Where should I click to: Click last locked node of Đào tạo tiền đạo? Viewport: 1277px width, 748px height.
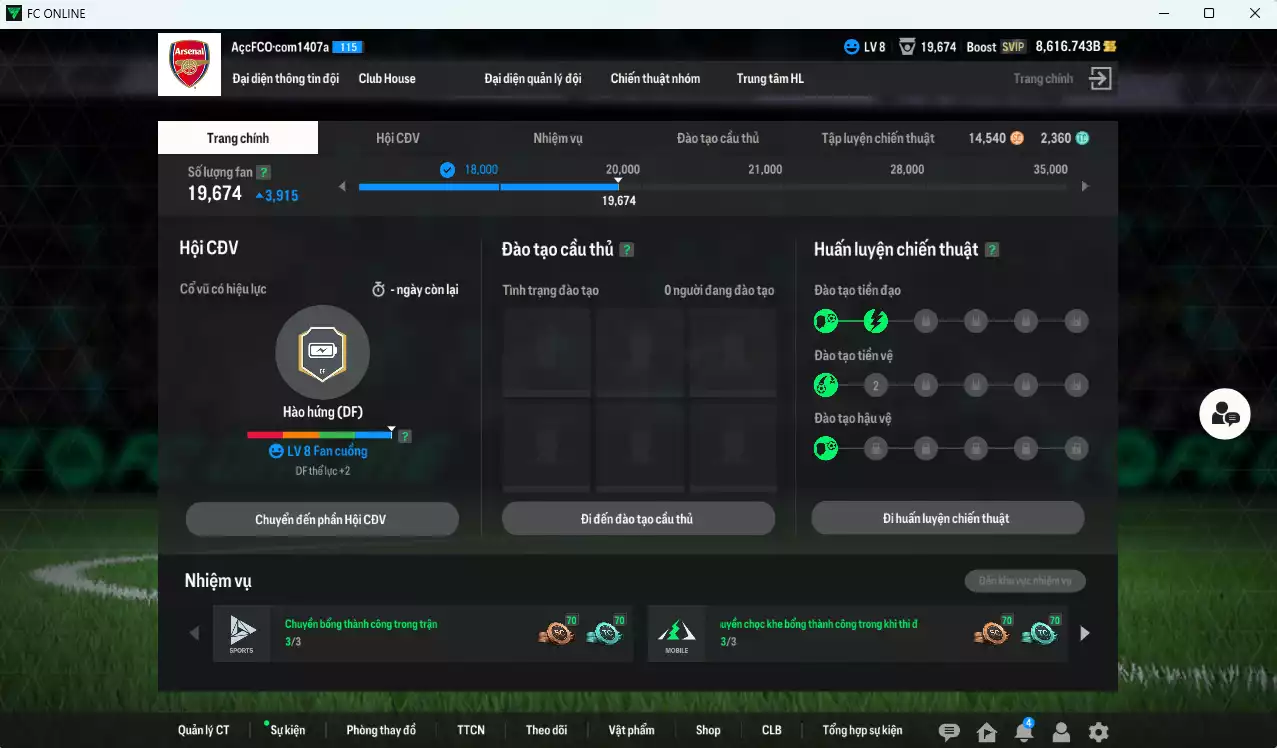[x=1076, y=321]
